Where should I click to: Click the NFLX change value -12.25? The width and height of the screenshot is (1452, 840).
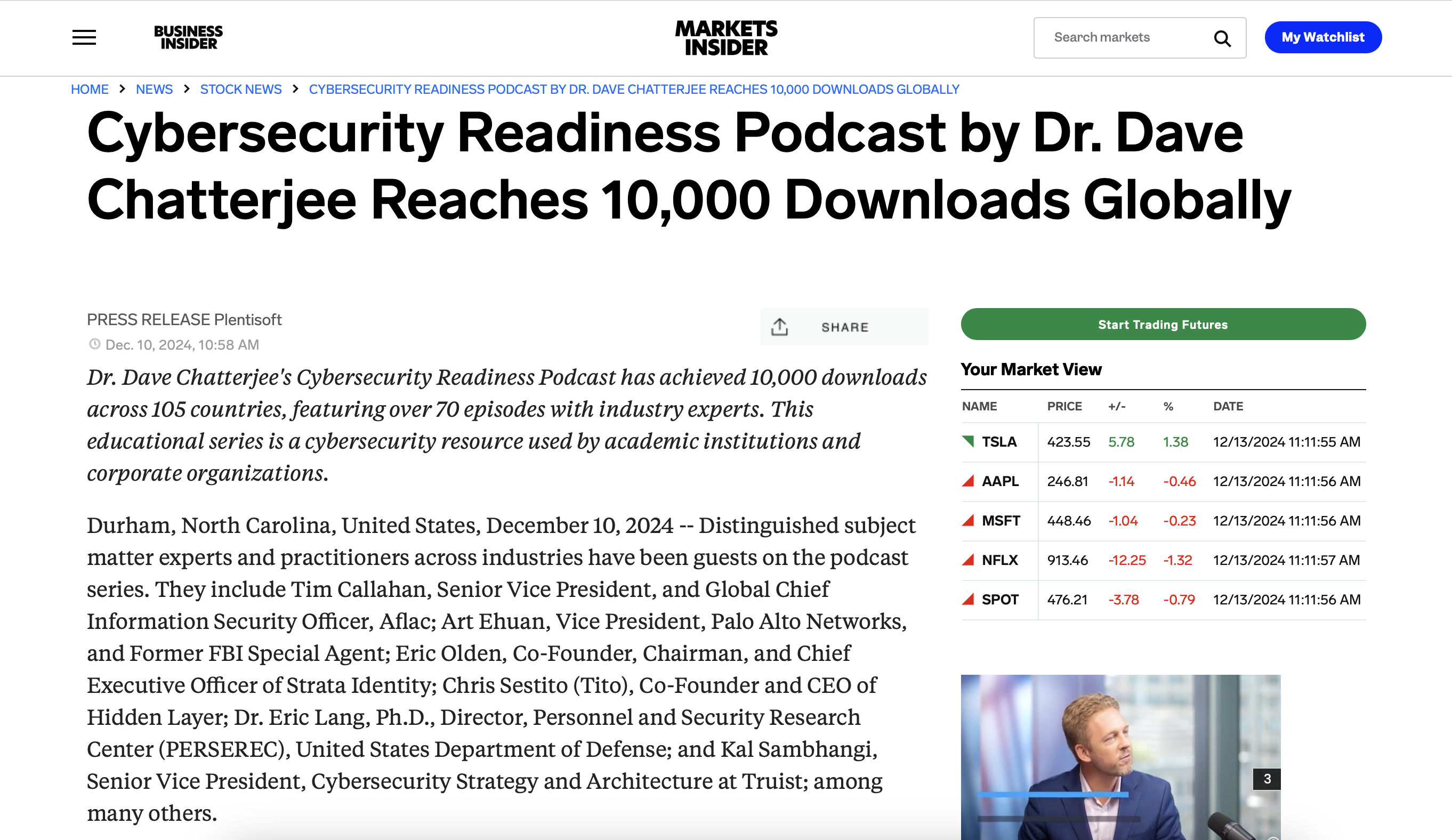[x=1127, y=560]
